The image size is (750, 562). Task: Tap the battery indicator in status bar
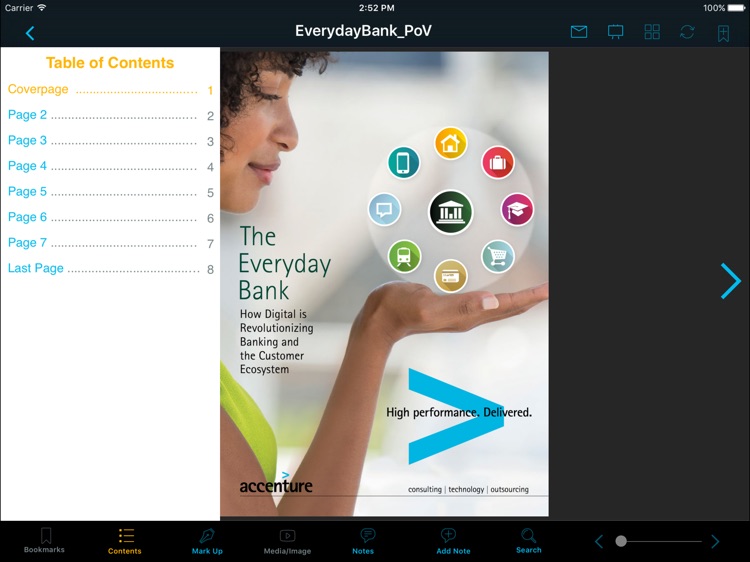(x=736, y=8)
